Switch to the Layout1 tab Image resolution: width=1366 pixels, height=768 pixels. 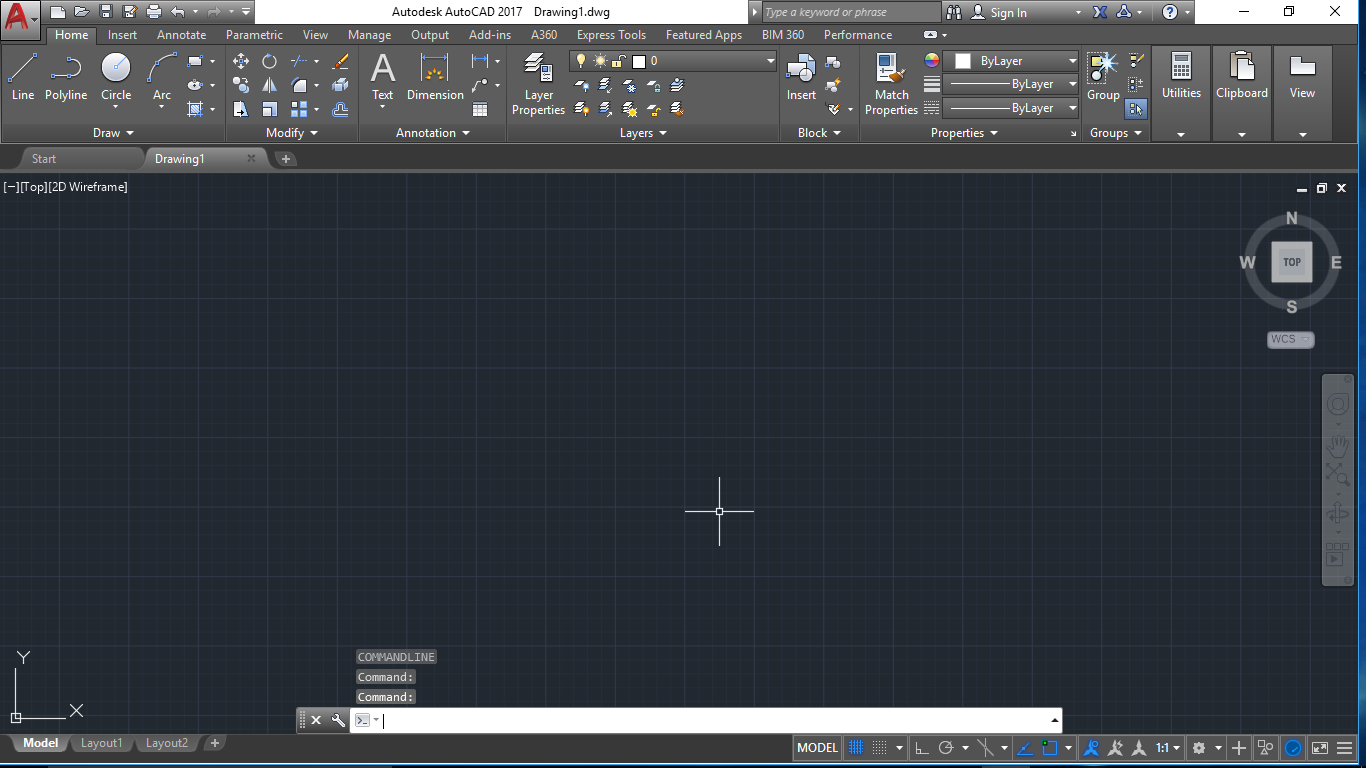click(x=101, y=743)
